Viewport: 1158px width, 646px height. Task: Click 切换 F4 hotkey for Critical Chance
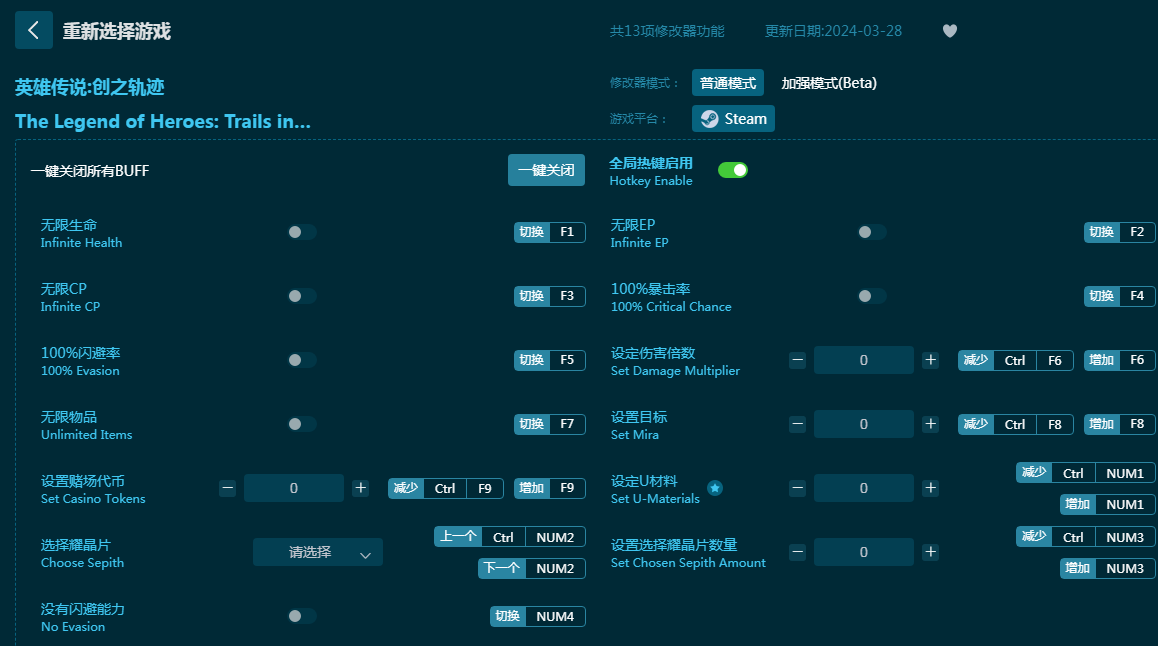(1120, 296)
